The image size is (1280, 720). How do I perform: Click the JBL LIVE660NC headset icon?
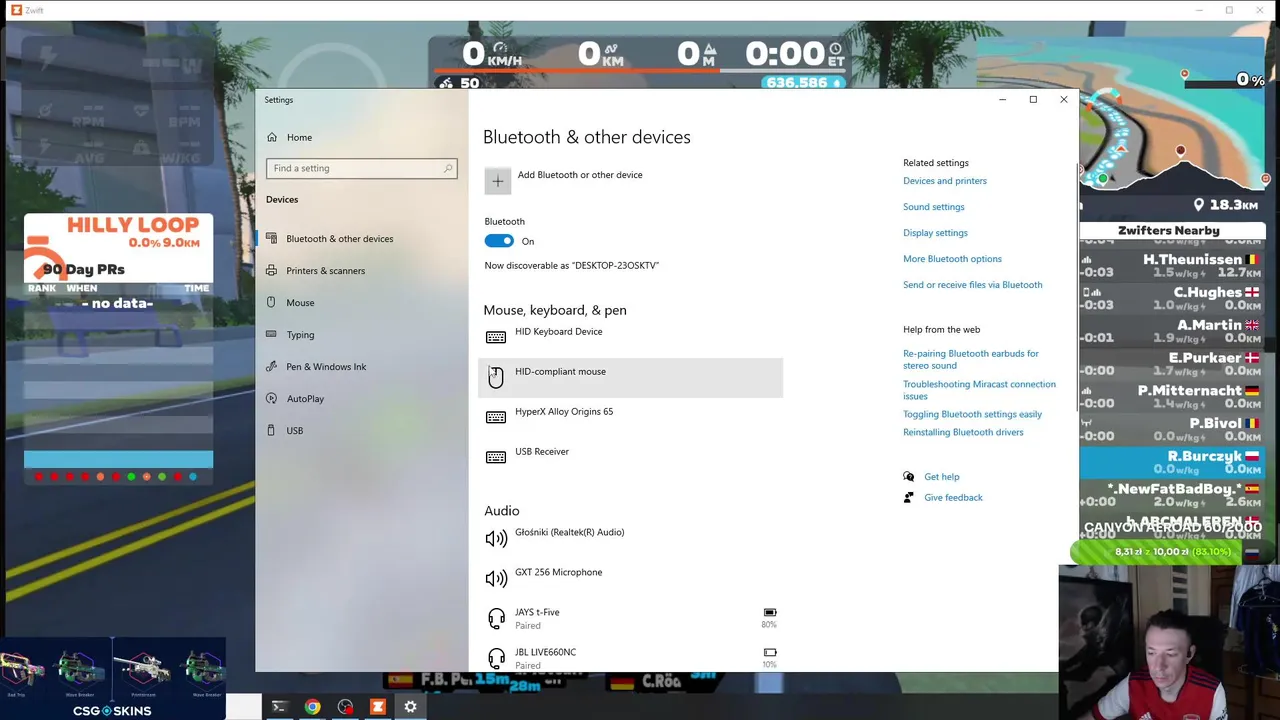[x=496, y=659]
